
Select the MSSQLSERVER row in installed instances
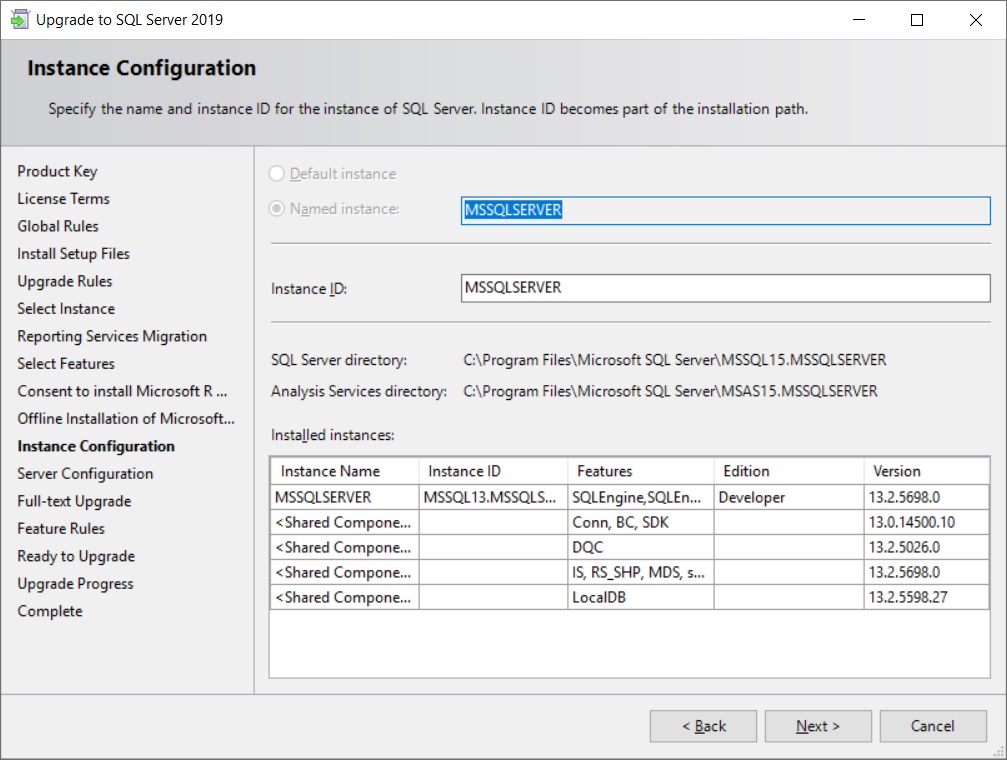point(629,497)
